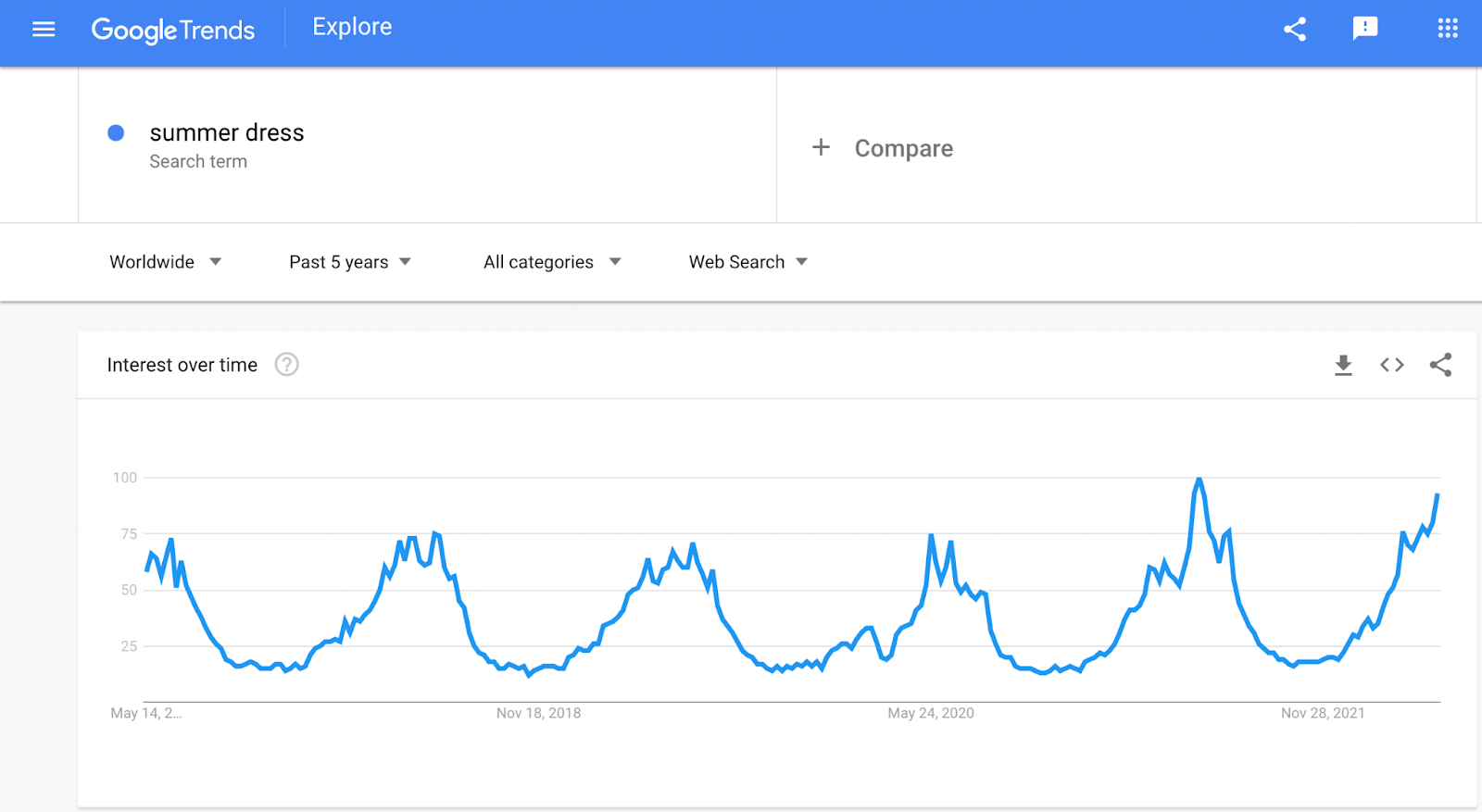Click the Nov 18, 2018 axis label
Viewport: 1482px width, 812px height.
538,713
